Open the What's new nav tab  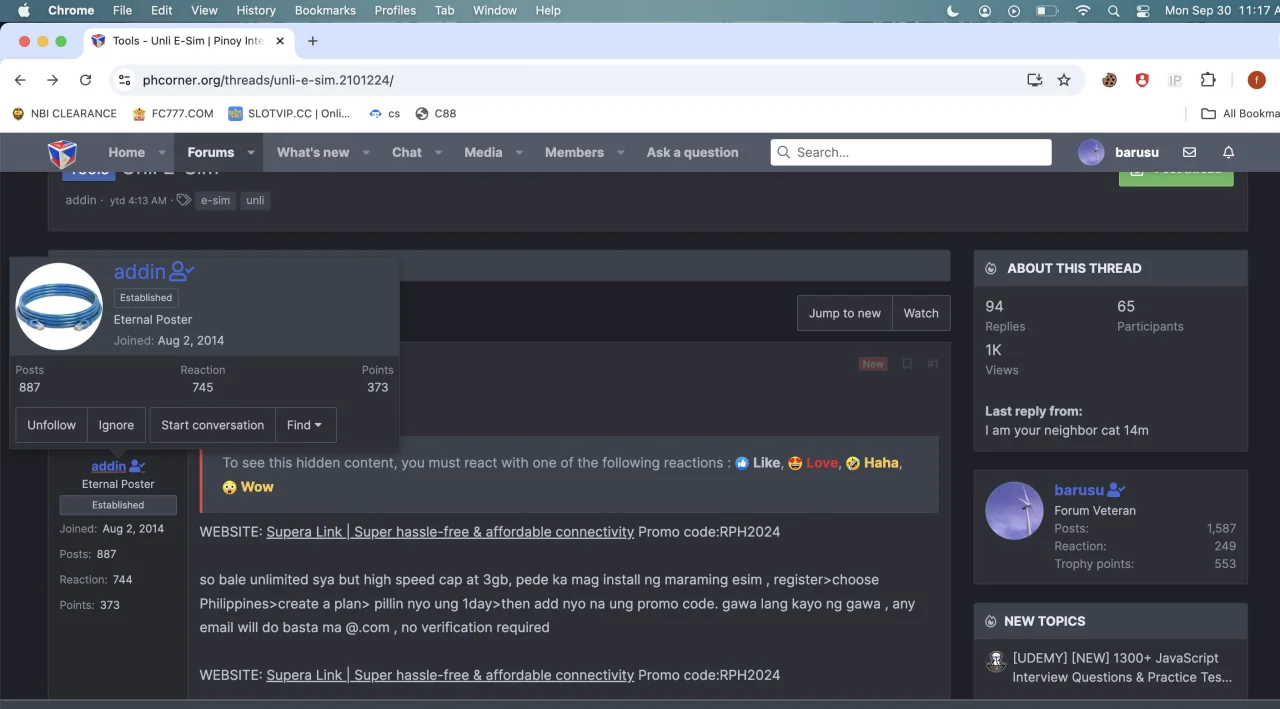click(x=313, y=152)
